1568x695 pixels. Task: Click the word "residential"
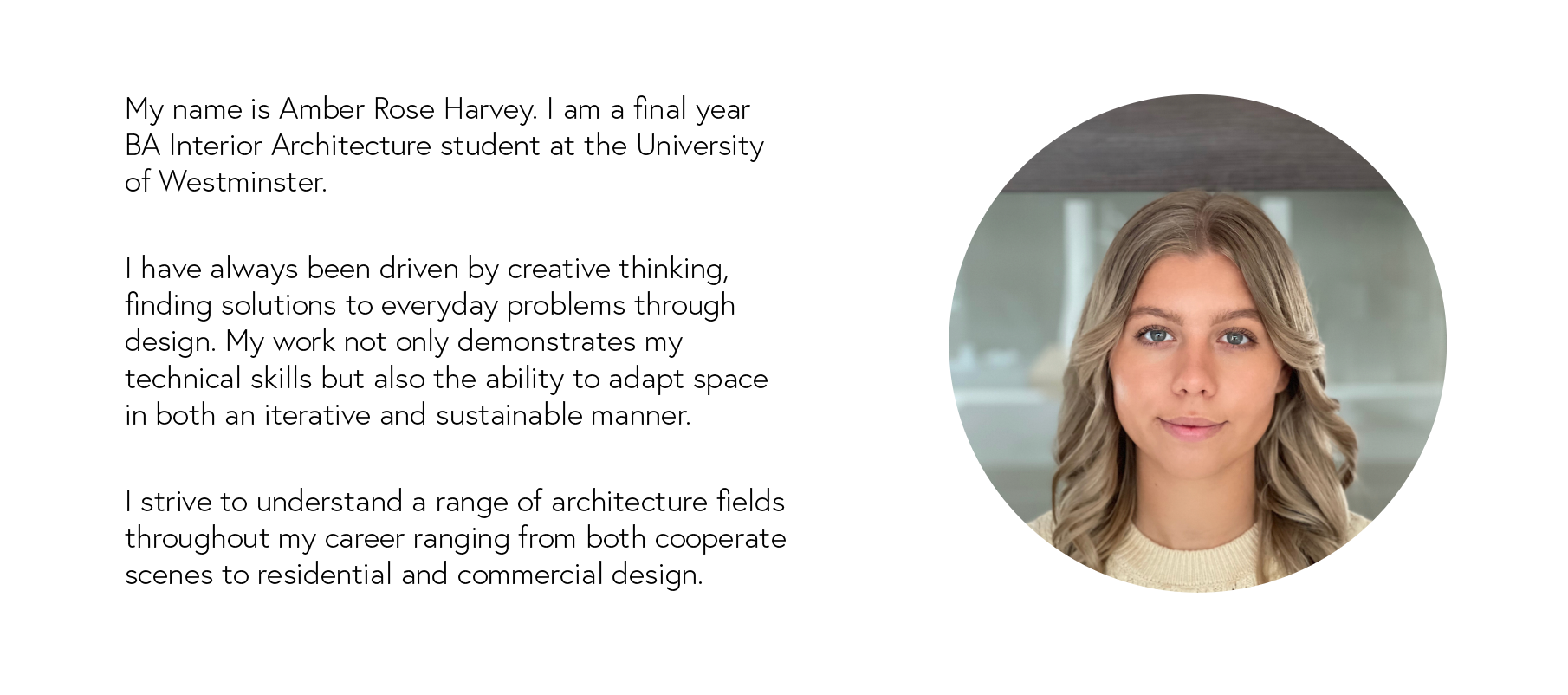pos(324,575)
